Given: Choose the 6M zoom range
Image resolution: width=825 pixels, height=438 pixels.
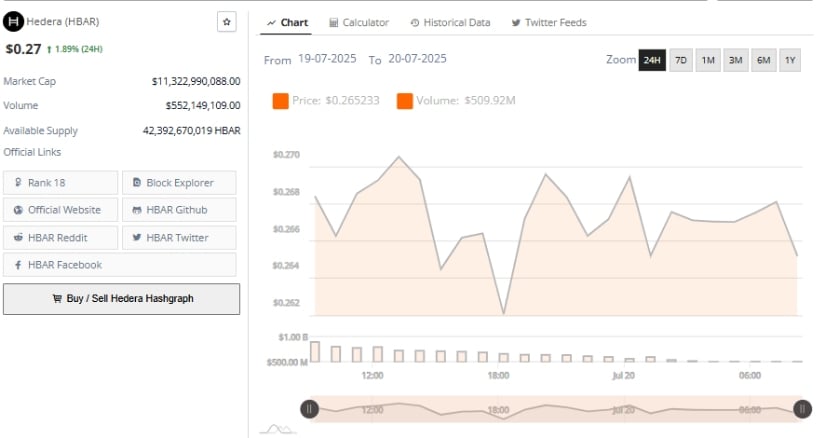Looking at the screenshot, I should tap(763, 60).
